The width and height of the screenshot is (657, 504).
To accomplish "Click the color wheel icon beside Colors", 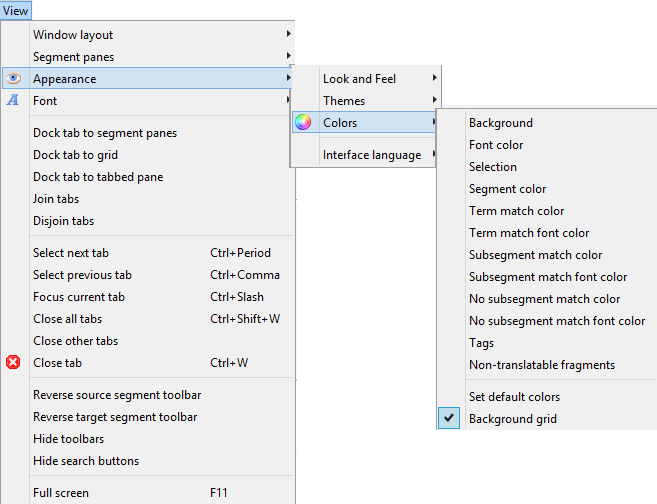I will [303, 123].
